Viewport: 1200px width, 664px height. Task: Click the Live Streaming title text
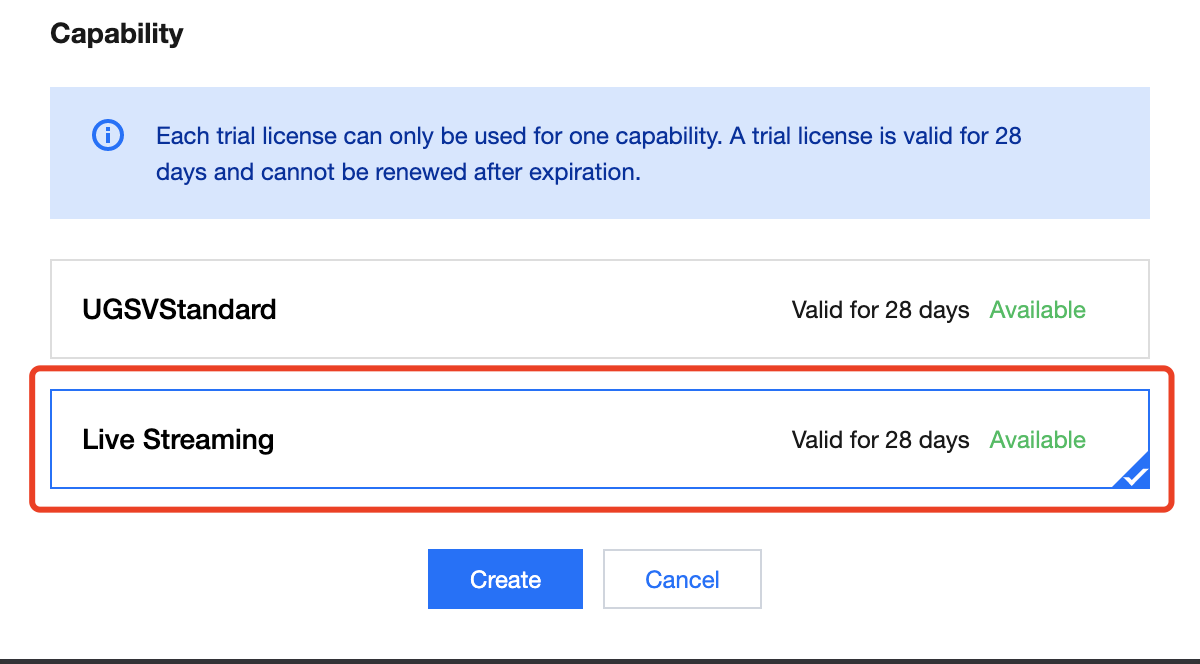pos(178,439)
